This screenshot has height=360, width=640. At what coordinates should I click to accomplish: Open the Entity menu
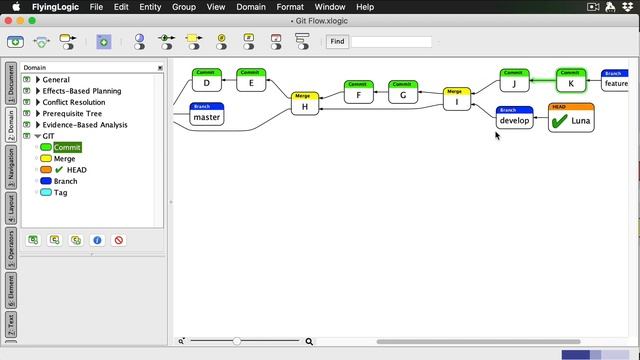point(150,7)
